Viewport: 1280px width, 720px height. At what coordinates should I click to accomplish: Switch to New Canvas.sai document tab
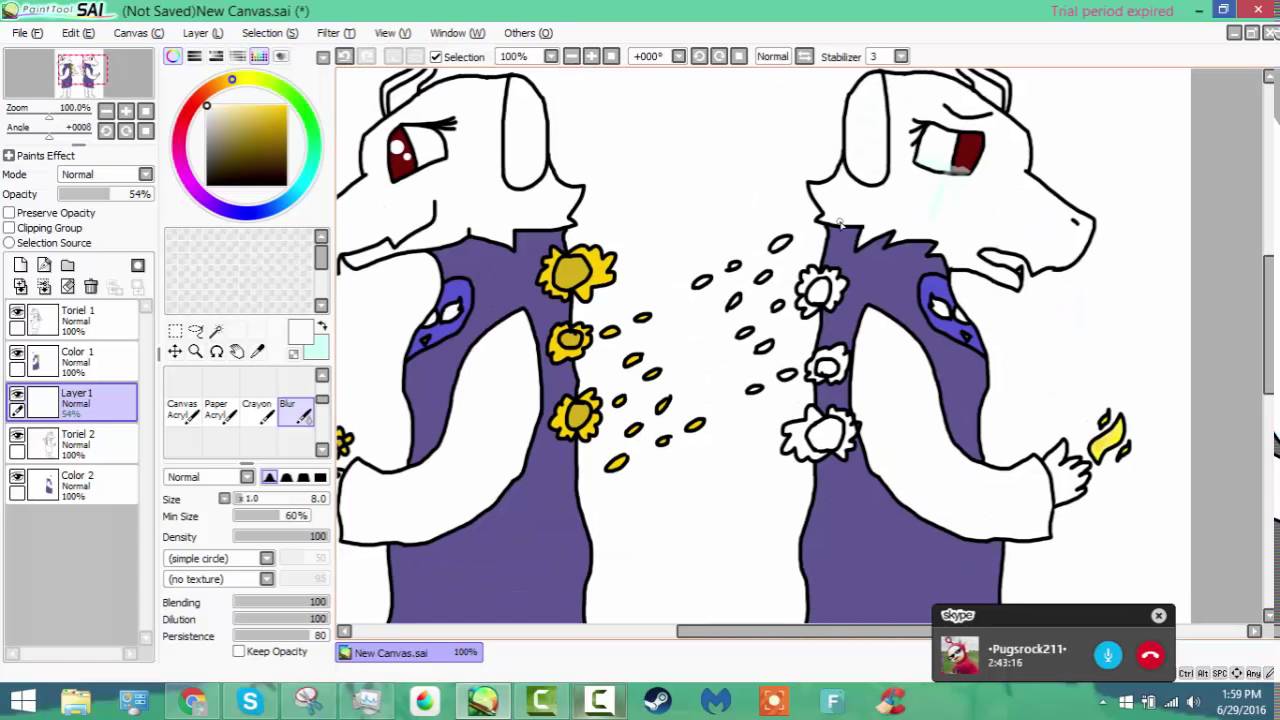(x=409, y=652)
